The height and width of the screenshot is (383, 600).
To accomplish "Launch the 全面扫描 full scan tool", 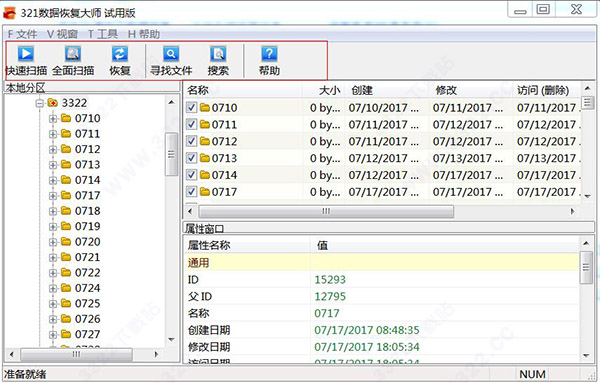I will (73, 60).
